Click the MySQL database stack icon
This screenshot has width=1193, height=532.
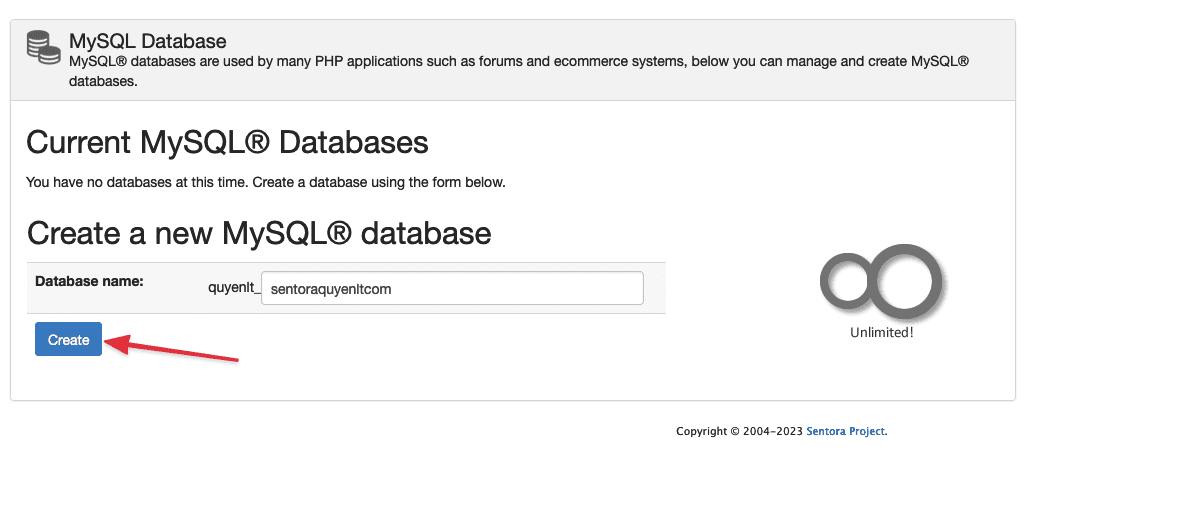coord(43,48)
